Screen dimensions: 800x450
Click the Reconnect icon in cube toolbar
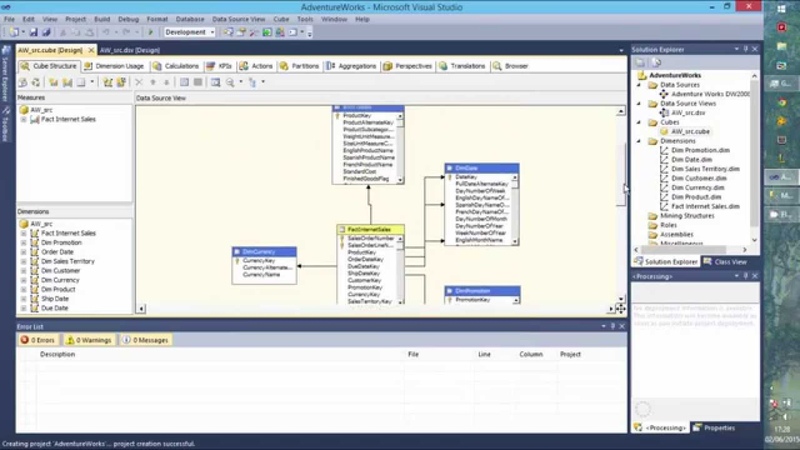(x=36, y=82)
